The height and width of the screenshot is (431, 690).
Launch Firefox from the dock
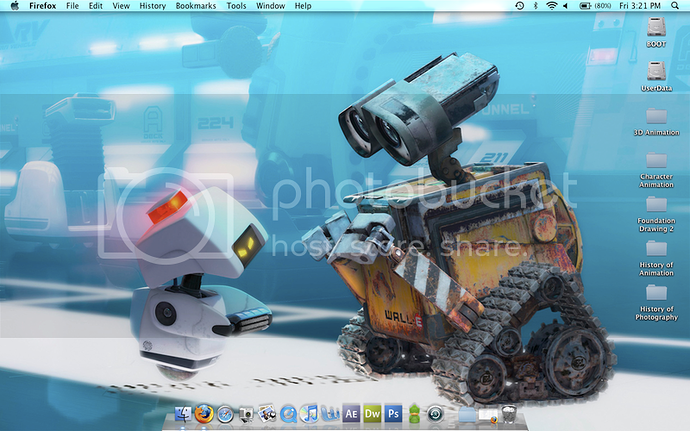204,413
